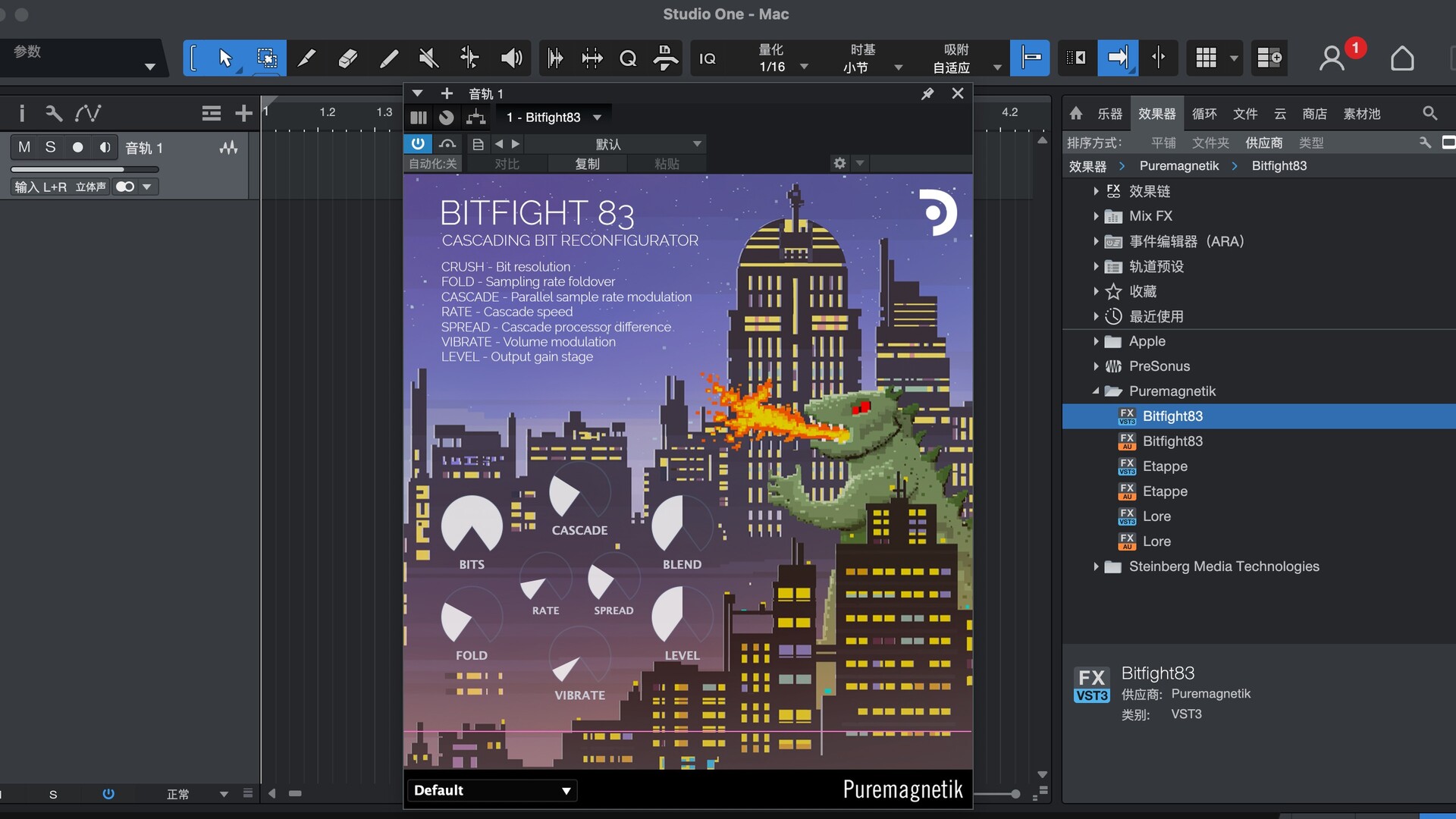Select Lore AU effect
1456x819 pixels.
pyautogui.click(x=1156, y=541)
